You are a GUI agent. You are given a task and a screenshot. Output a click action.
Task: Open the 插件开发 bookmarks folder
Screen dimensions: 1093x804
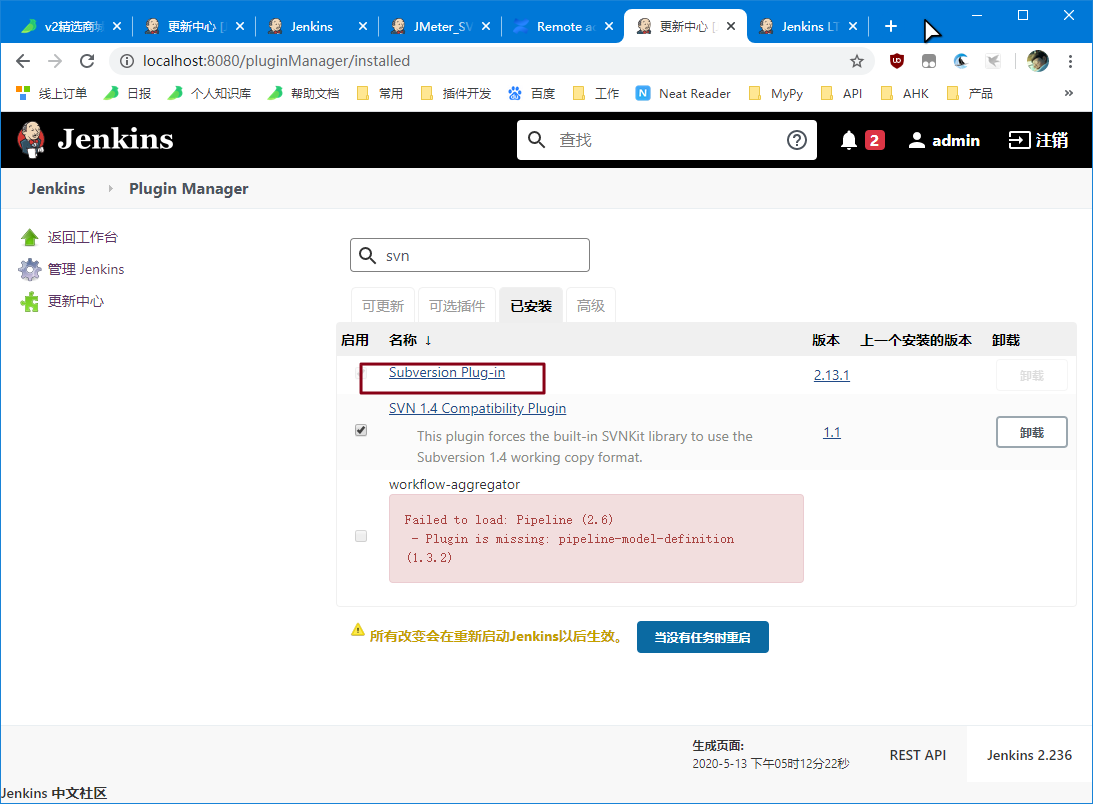[x=456, y=93]
